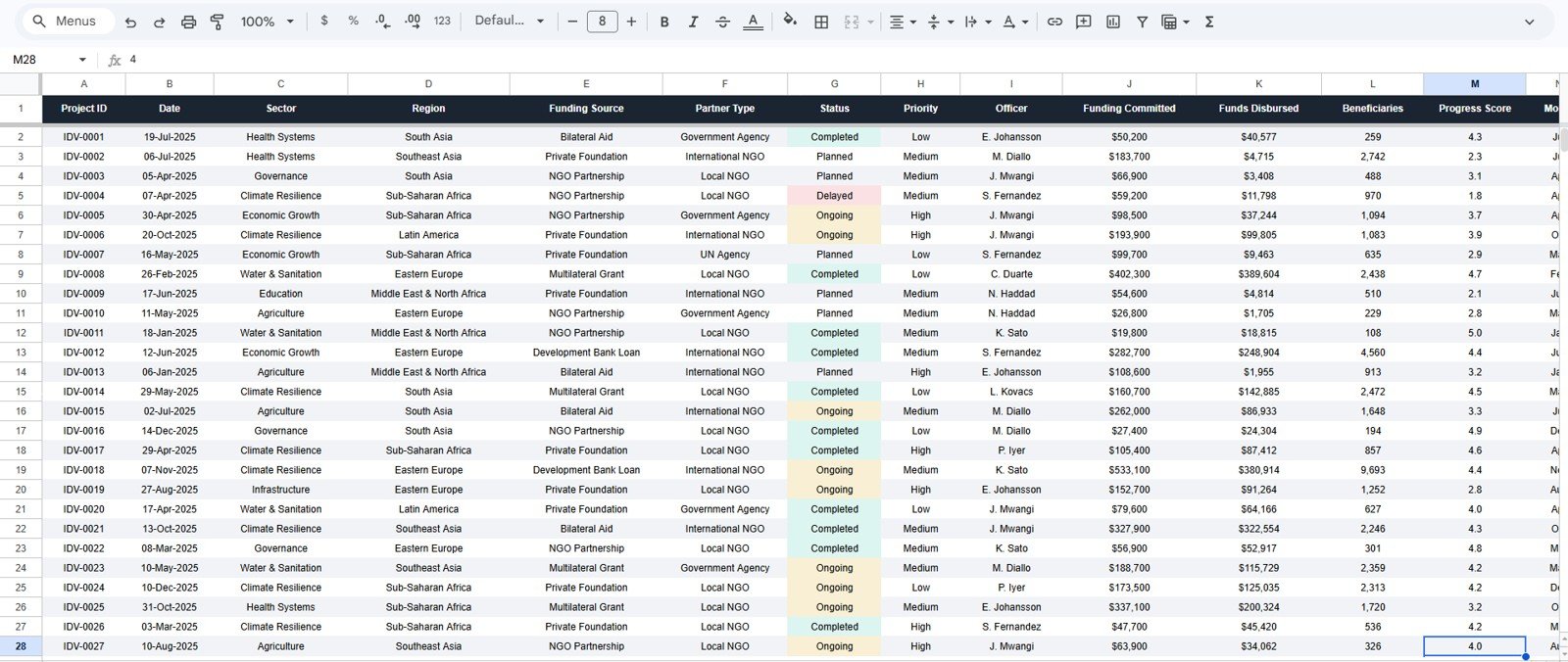Print the spreadsheet with the printer icon
1568x662 pixels.
click(189, 22)
